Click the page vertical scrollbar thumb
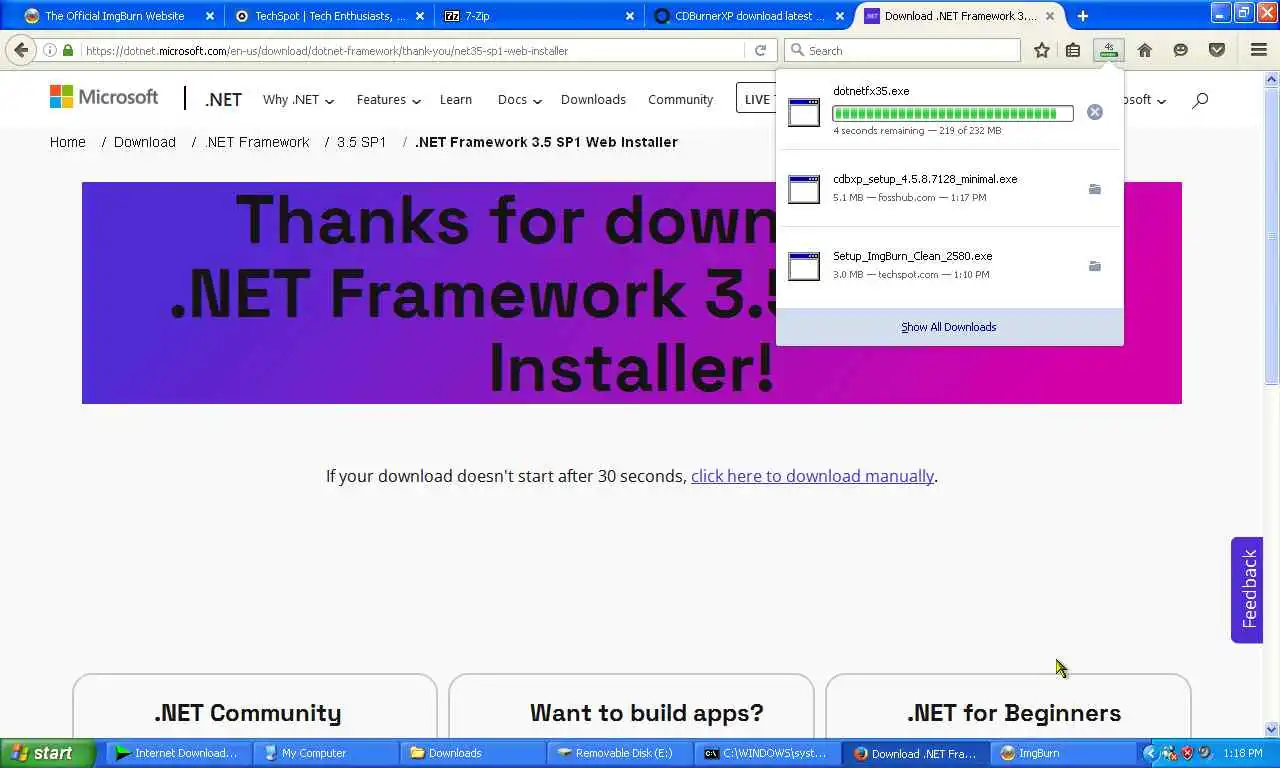 point(1272,235)
